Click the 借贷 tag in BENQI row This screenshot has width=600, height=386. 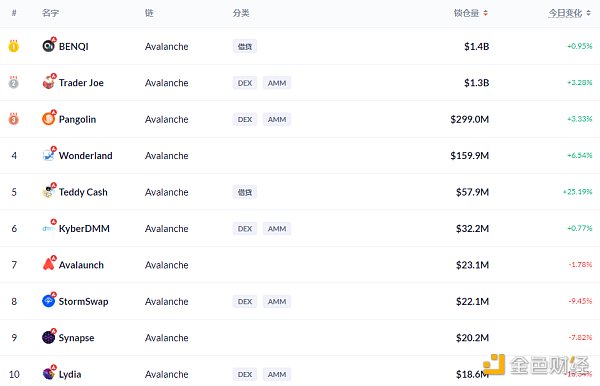pos(245,46)
